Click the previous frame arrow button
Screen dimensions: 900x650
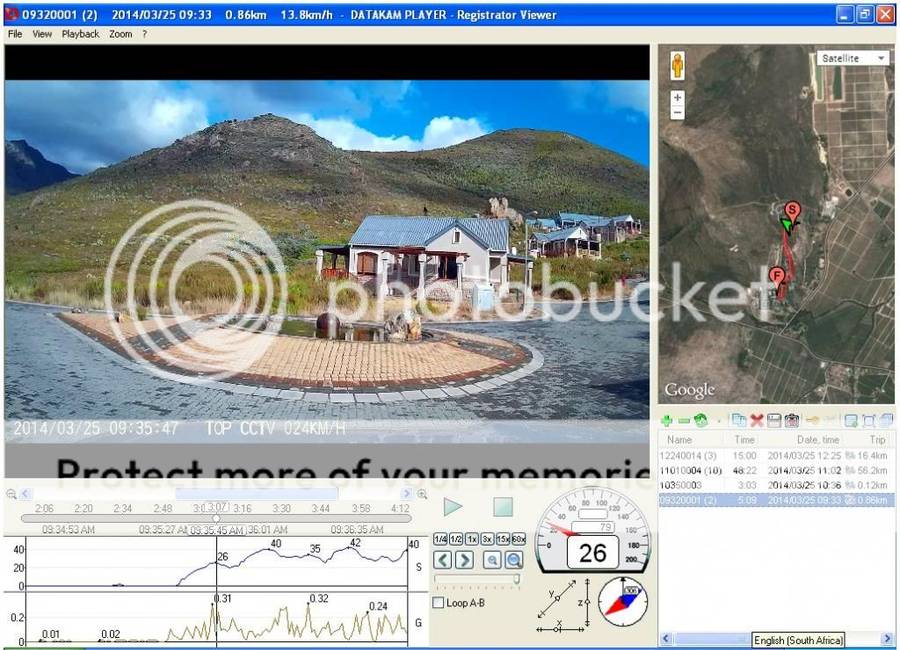tap(443, 560)
